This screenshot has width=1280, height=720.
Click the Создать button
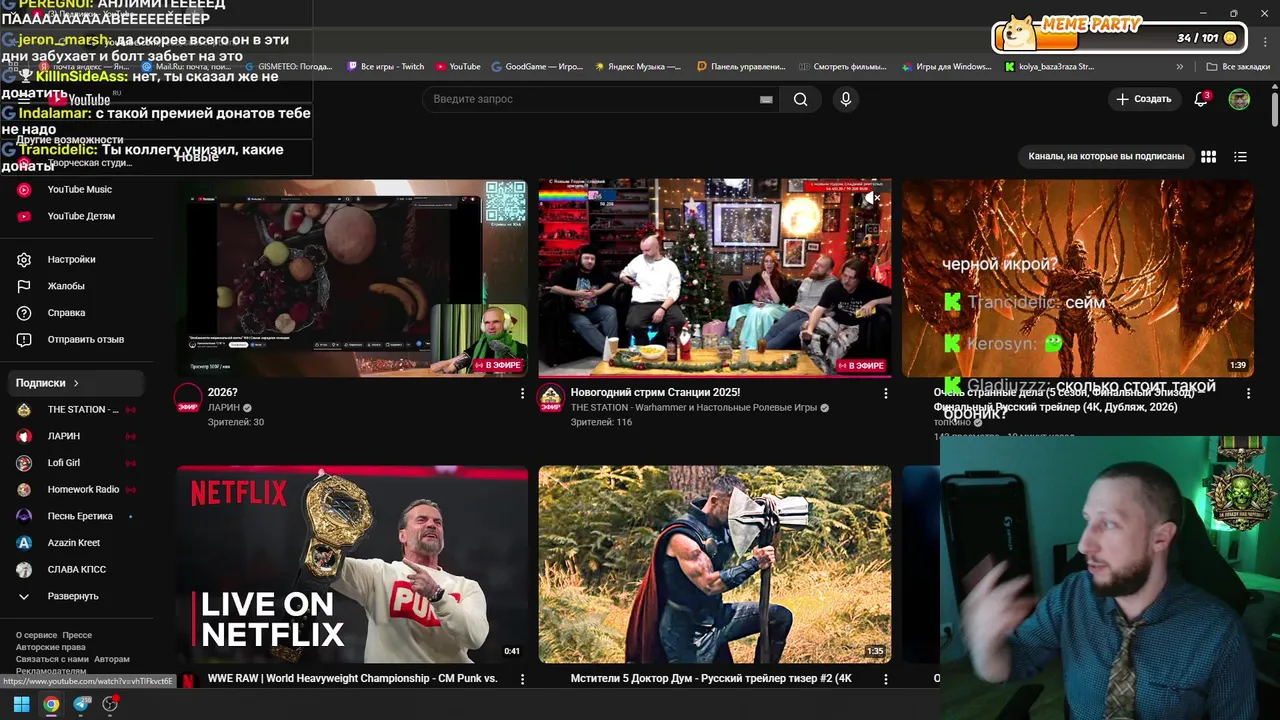tap(1143, 99)
